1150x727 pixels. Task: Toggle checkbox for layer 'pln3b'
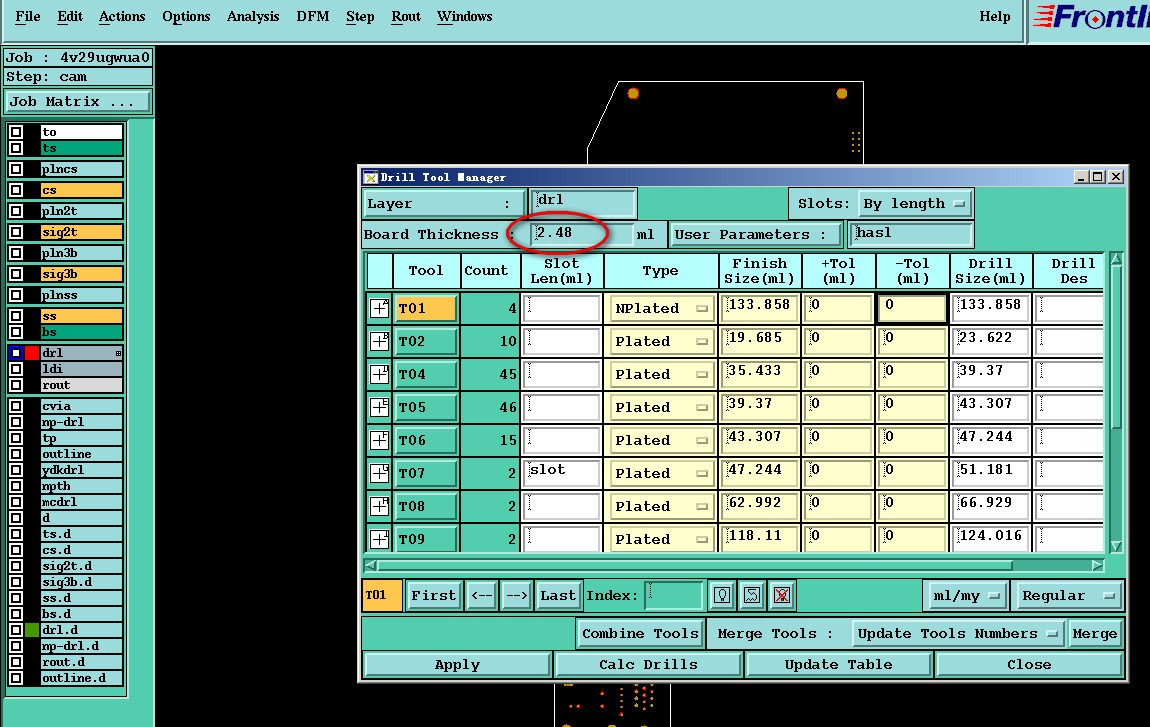click(x=15, y=253)
